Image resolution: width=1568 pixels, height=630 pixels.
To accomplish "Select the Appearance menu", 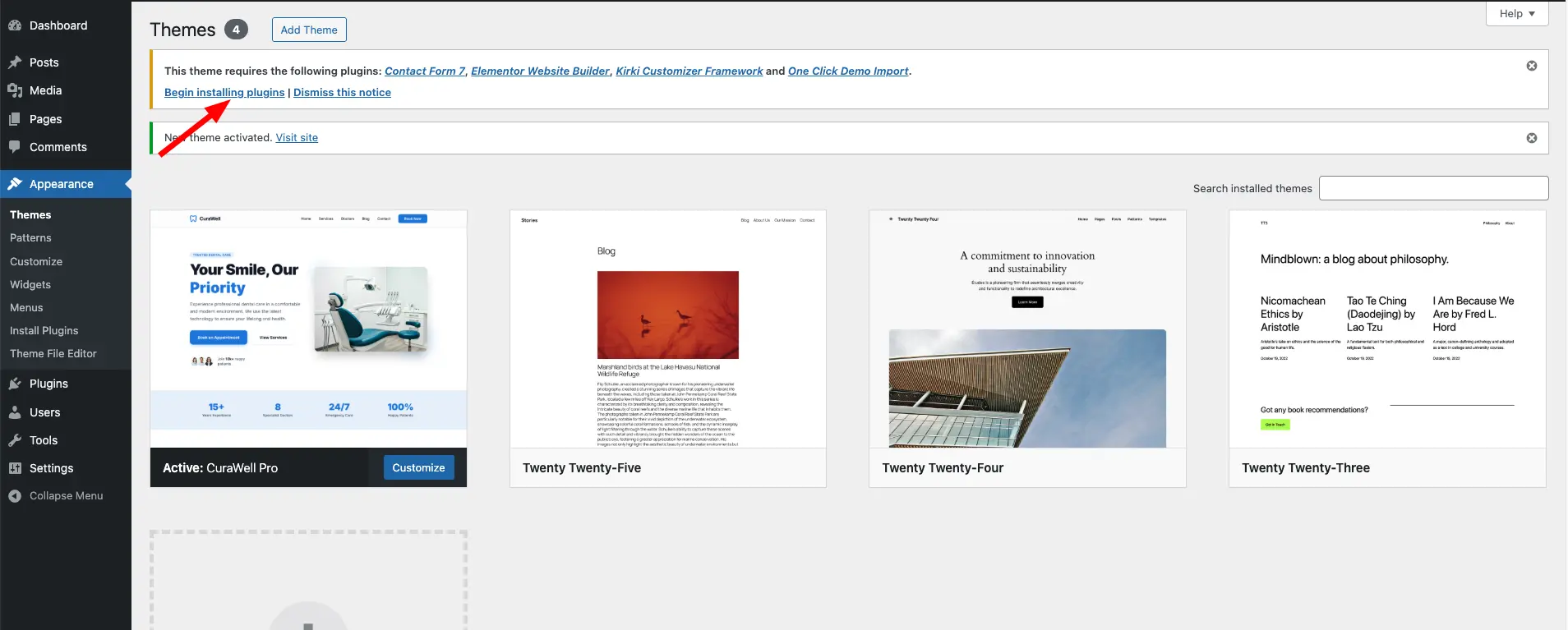I will (x=66, y=184).
